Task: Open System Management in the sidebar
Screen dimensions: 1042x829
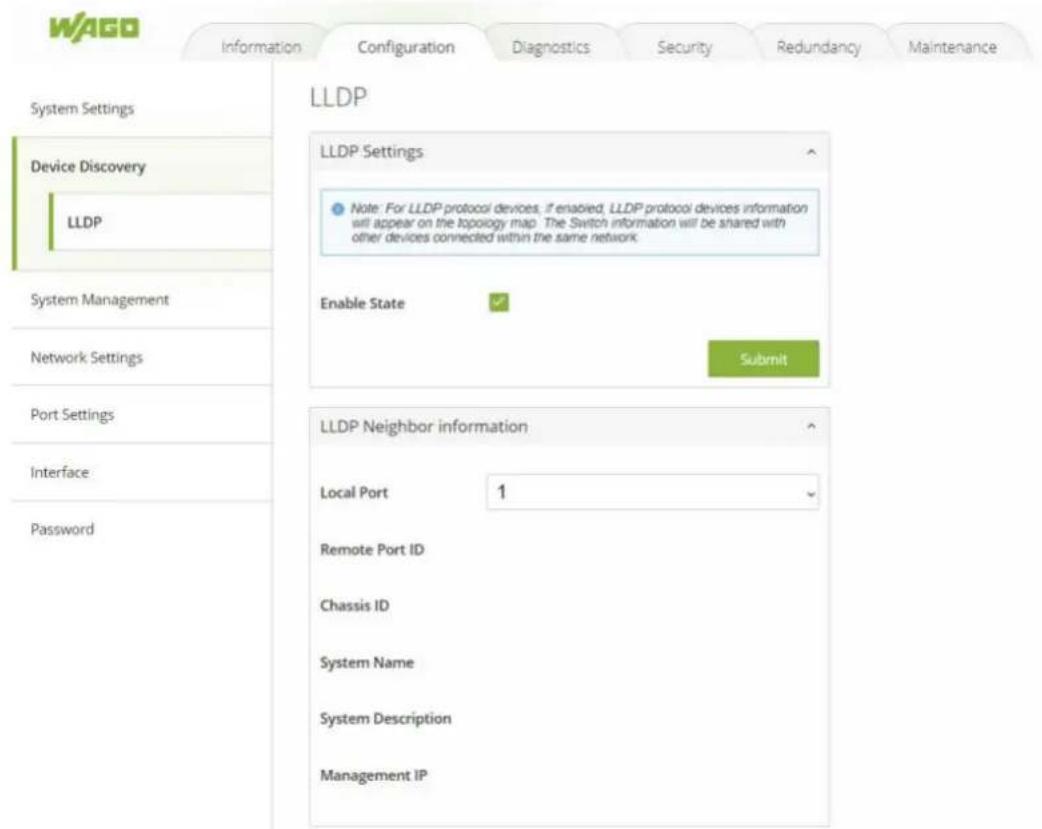Action: 142,300
